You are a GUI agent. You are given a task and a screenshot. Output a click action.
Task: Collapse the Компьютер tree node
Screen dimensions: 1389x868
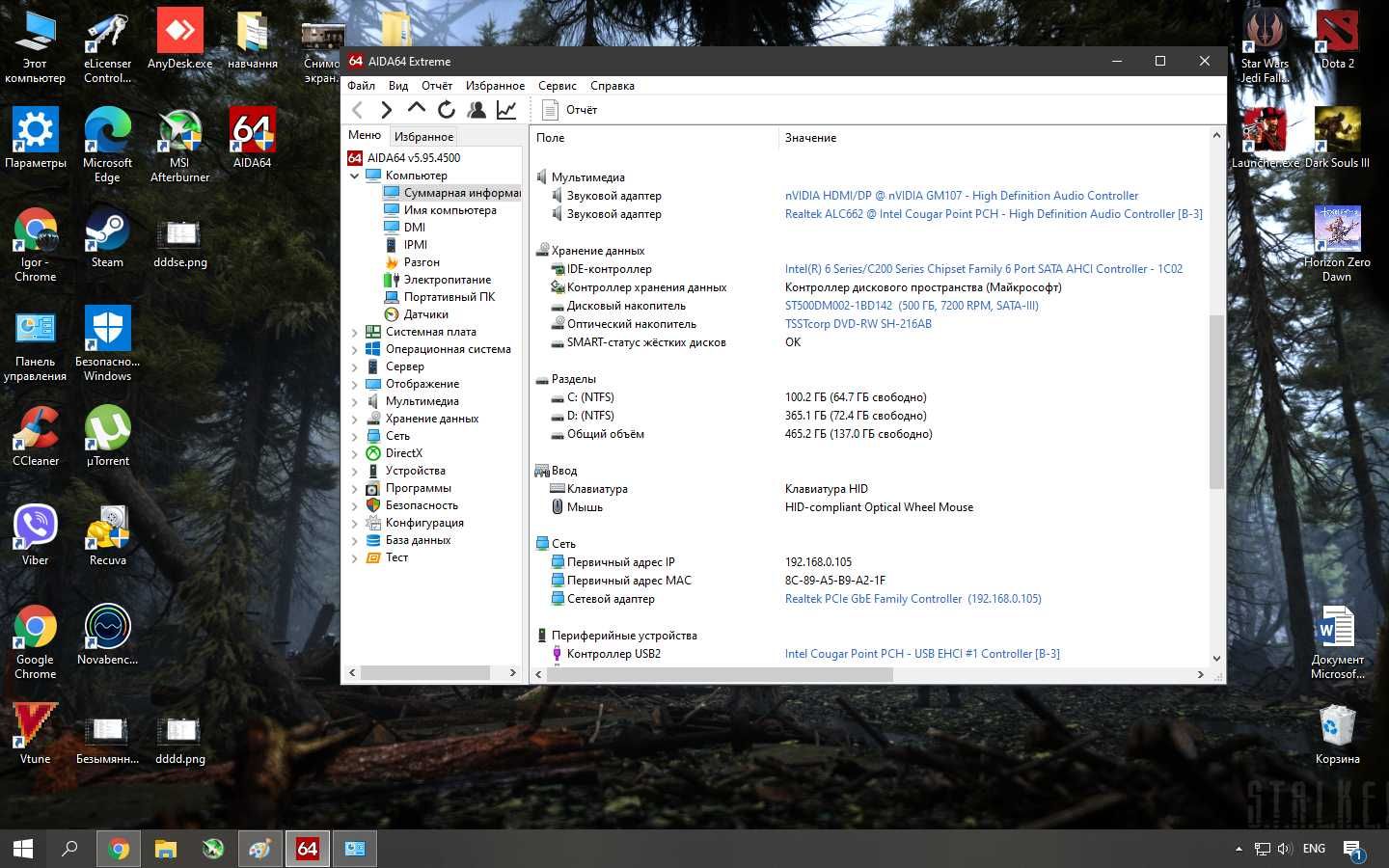click(x=354, y=176)
